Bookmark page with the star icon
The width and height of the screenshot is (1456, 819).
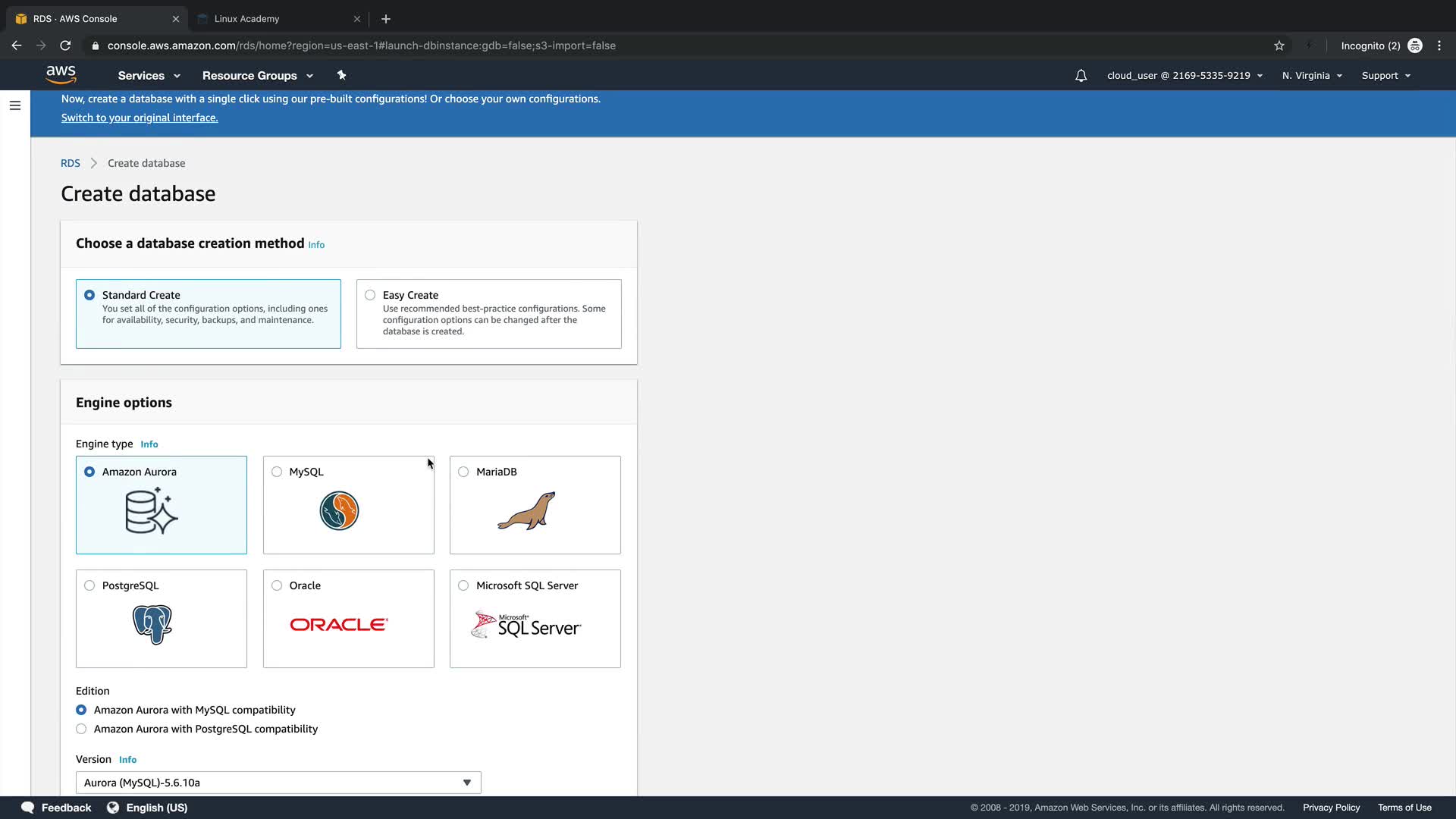[x=1279, y=45]
